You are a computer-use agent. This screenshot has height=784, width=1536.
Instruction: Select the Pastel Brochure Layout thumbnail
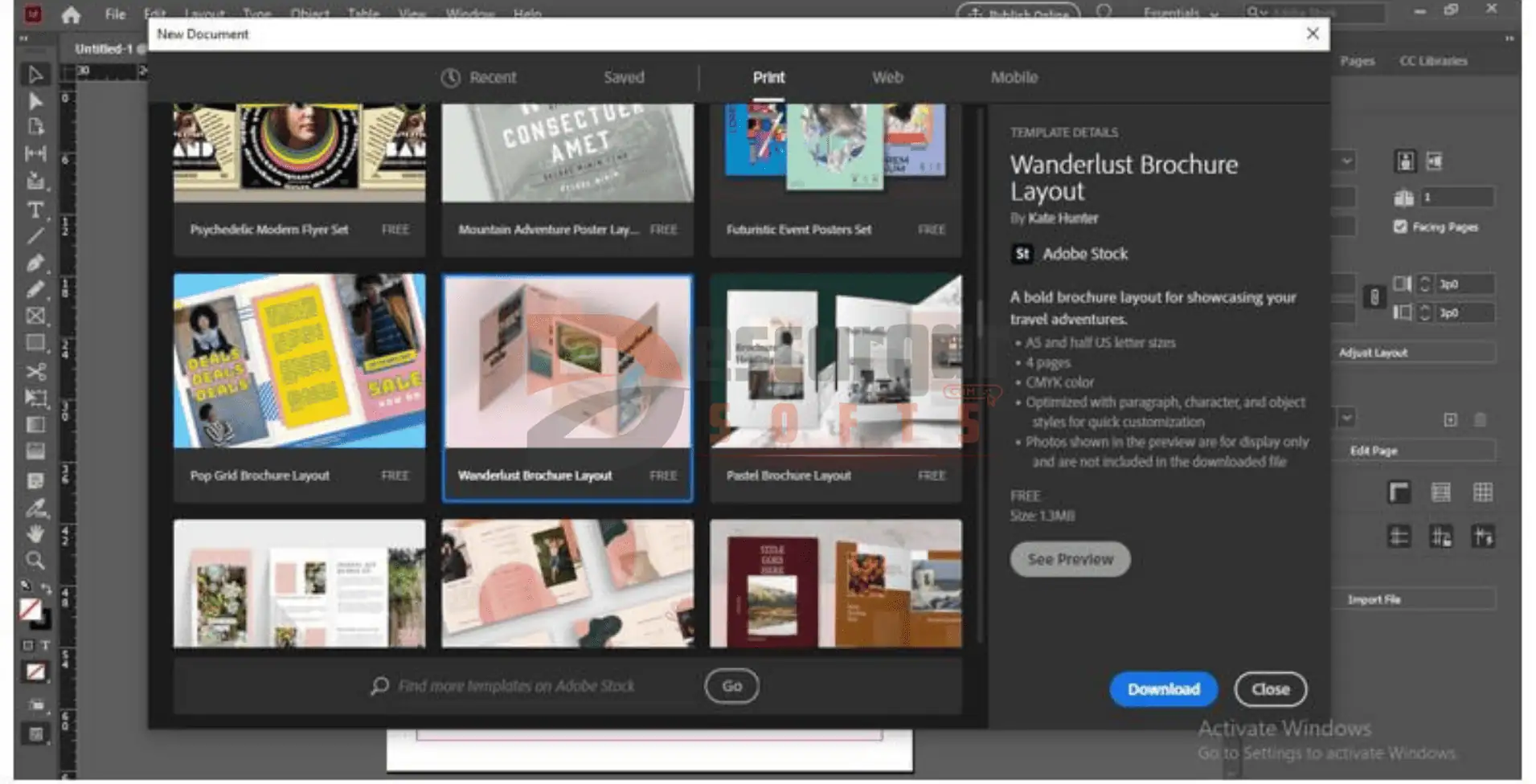point(835,361)
